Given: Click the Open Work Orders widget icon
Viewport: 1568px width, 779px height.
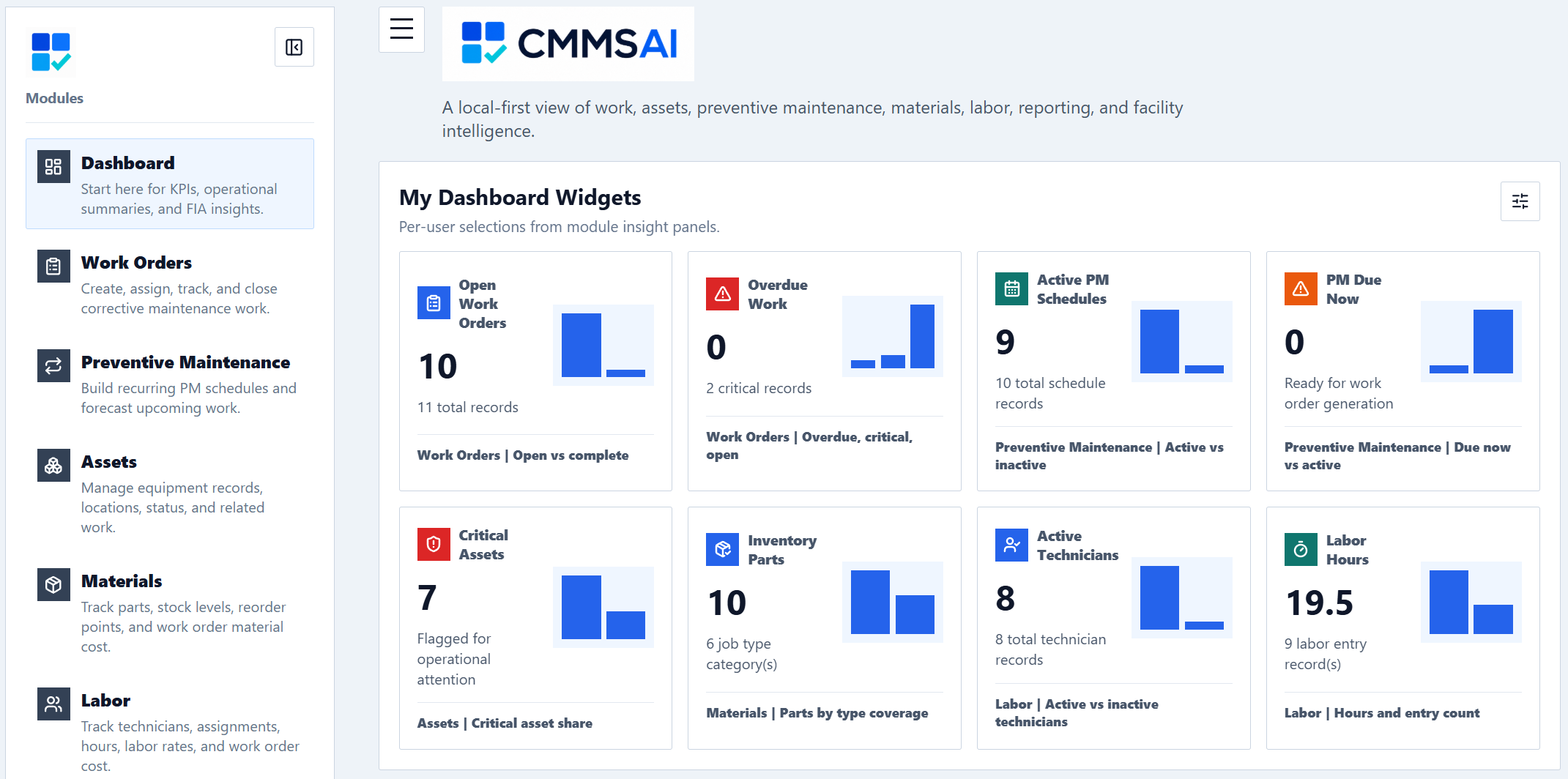Looking at the screenshot, I should click(434, 303).
